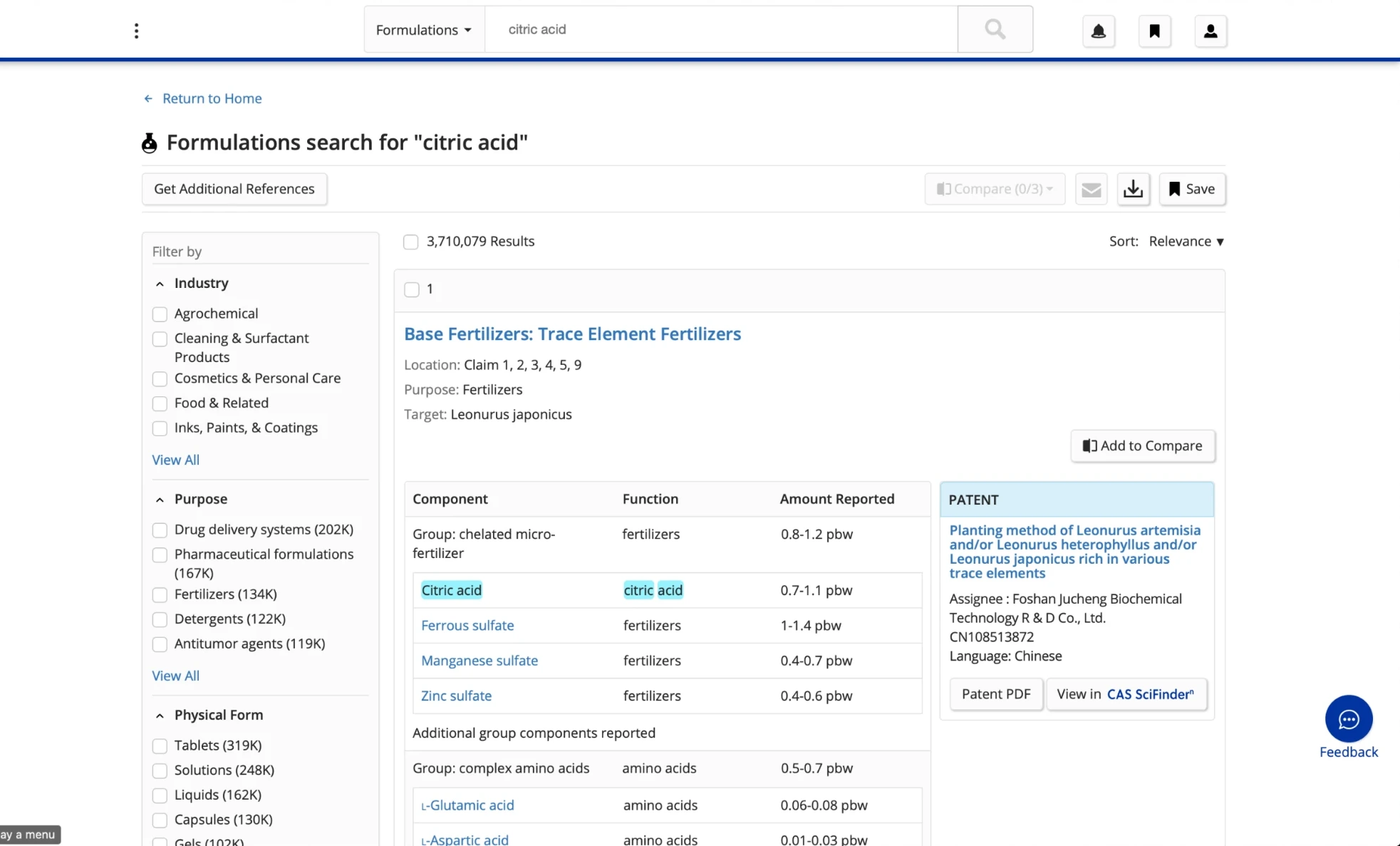The width and height of the screenshot is (1400, 846).
Task: Save the search results
Action: coord(1192,189)
